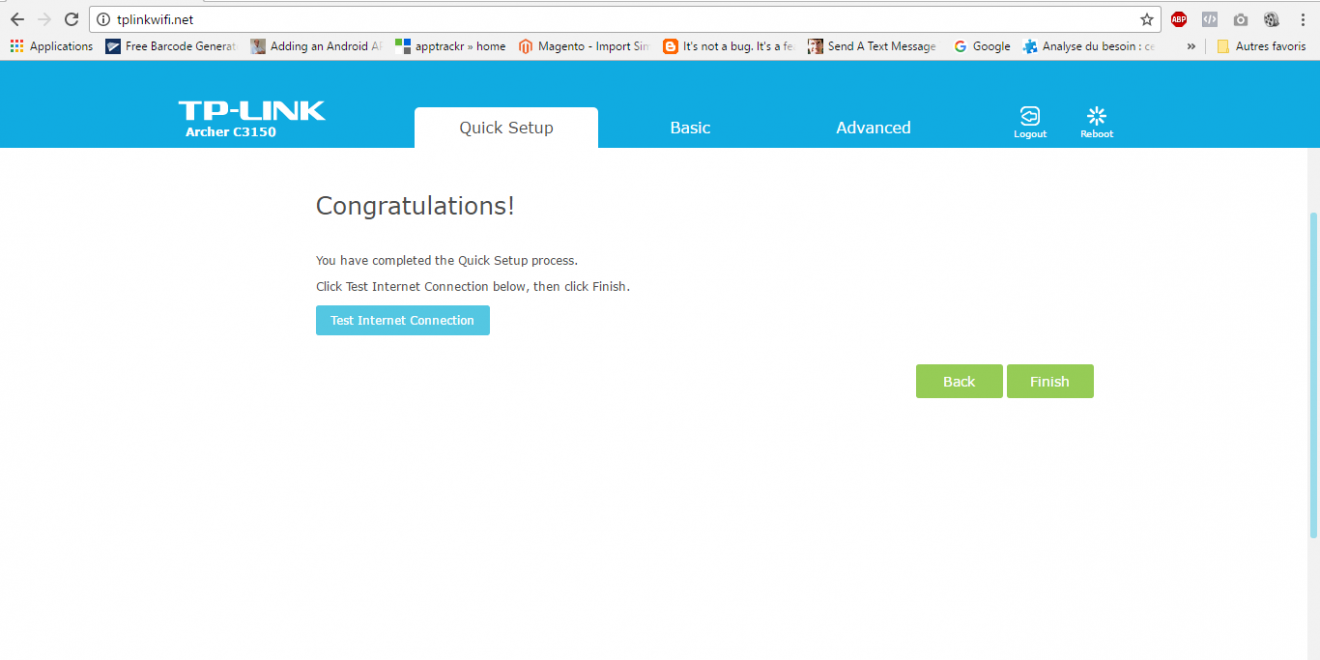This screenshot has height=660, width=1320.
Task: Open the Chrome three-dot menu
Action: coord(1302,19)
